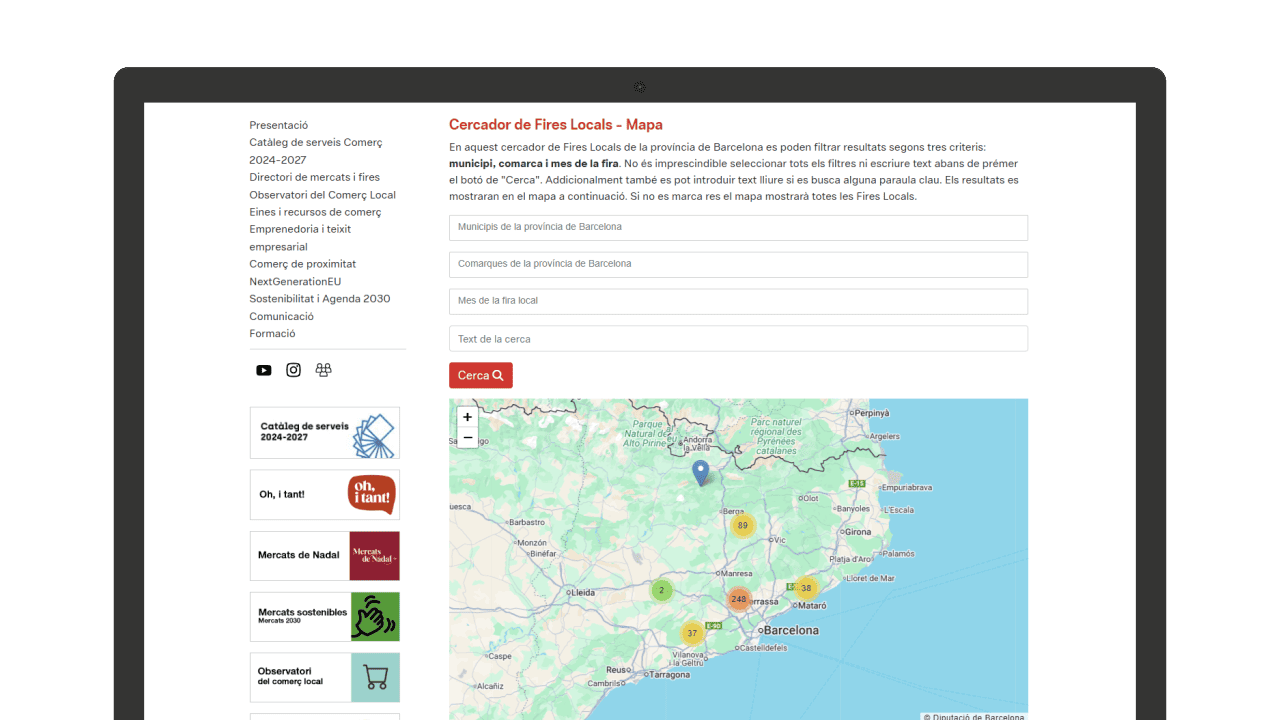Select the Mes de la fira local dropdown

pyautogui.click(x=738, y=301)
